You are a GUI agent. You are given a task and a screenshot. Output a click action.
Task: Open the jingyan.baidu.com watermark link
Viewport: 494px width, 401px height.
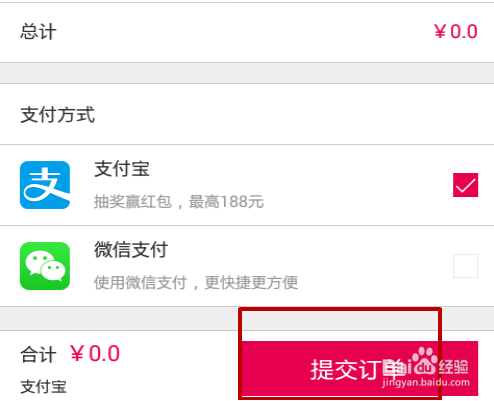(426, 382)
